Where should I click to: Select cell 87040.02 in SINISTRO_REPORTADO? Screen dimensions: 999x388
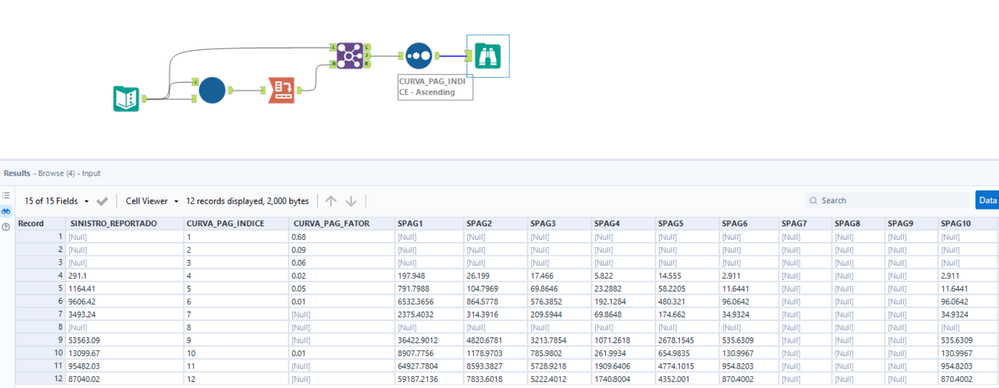click(125, 378)
